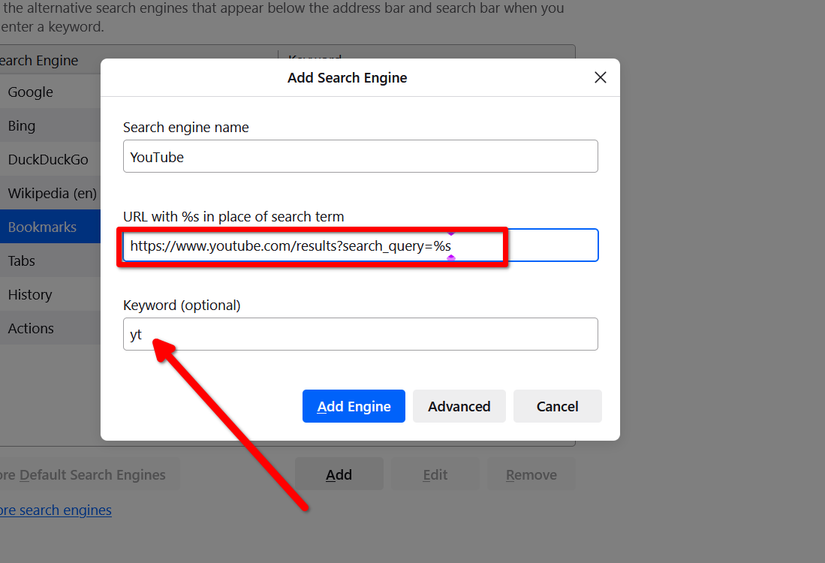Click the Edit button below the list
This screenshot has width=825, height=563.
click(x=435, y=474)
